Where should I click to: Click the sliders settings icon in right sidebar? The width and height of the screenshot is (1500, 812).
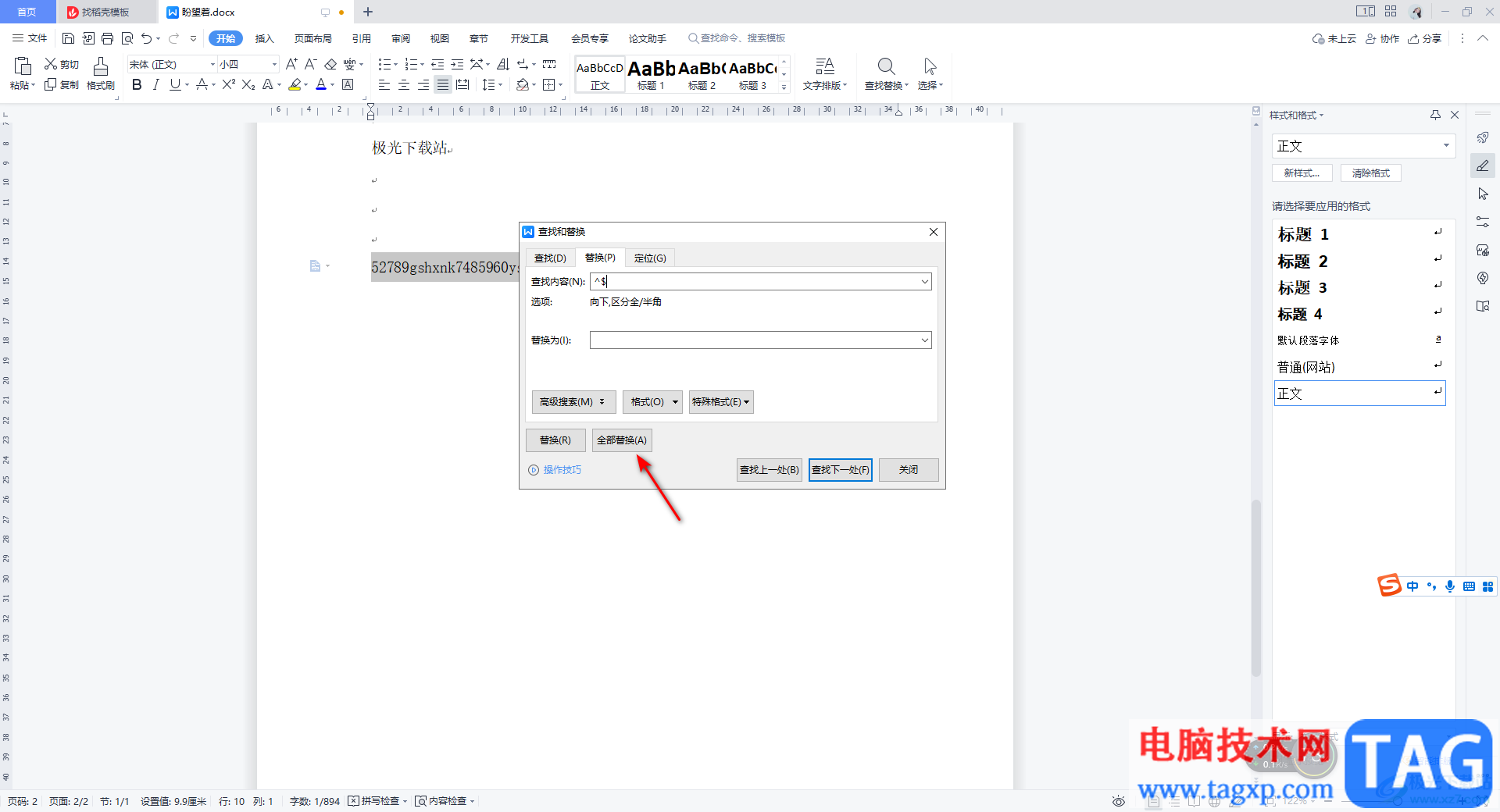point(1483,222)
